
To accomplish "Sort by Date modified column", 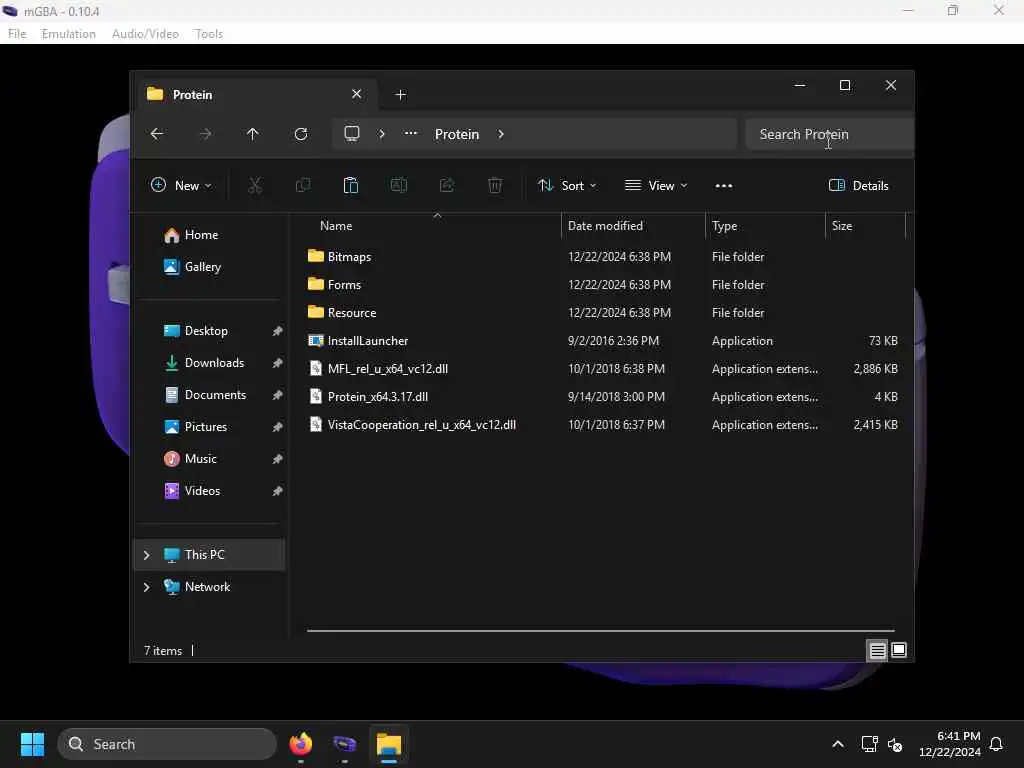I will (x=633, y=226).
